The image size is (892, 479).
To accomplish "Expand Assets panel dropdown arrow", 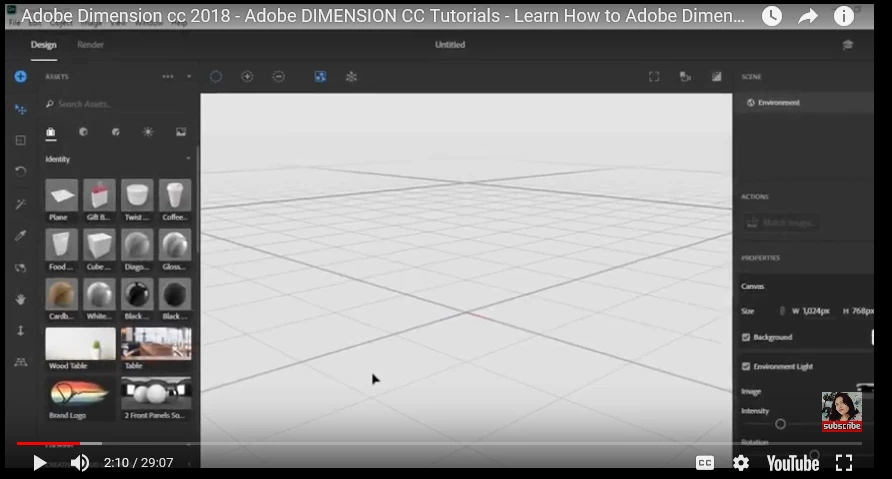I will pos(189,76).
